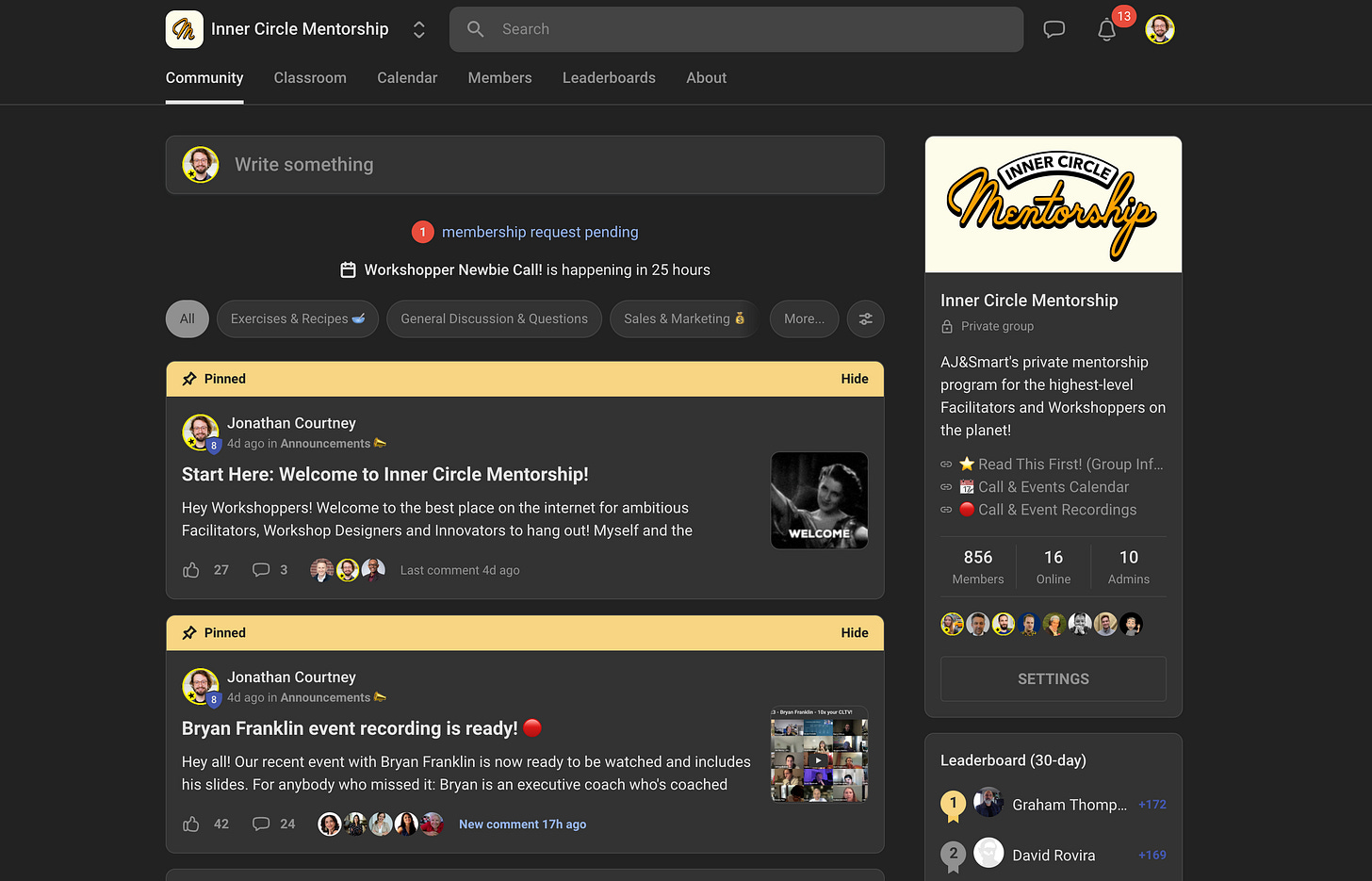Click the Leaderboard (30-day) heading
This screenshot has width=1372, height=881.
1013,760
